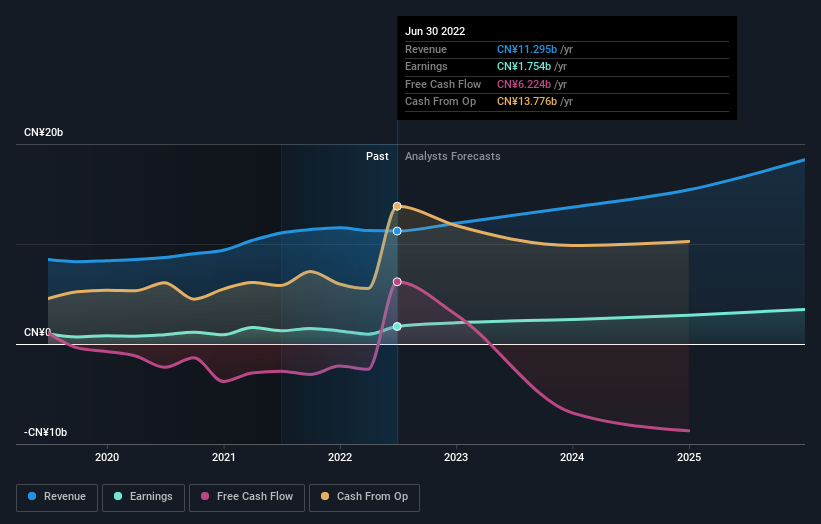Click the Analysts Forecasts label
Viewport: 821px width, 524px height.
[452, 156]
